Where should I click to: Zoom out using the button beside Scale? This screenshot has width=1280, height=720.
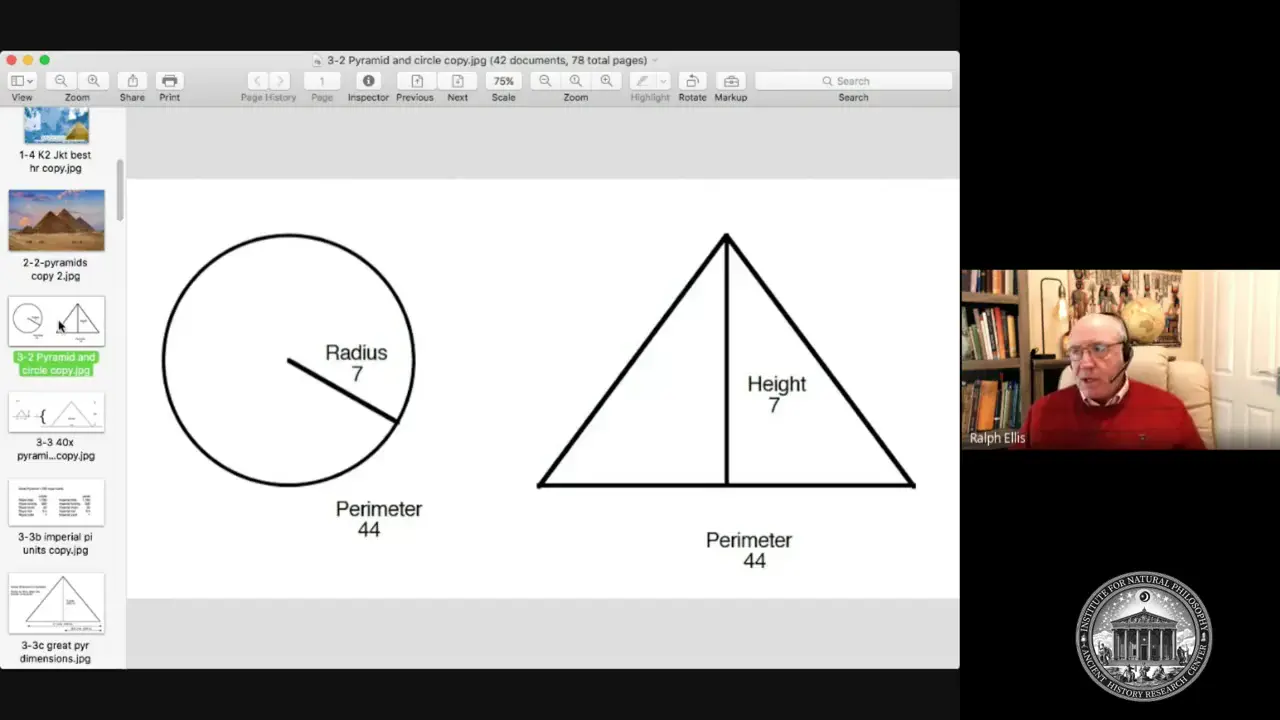click(x=545, y=81)
